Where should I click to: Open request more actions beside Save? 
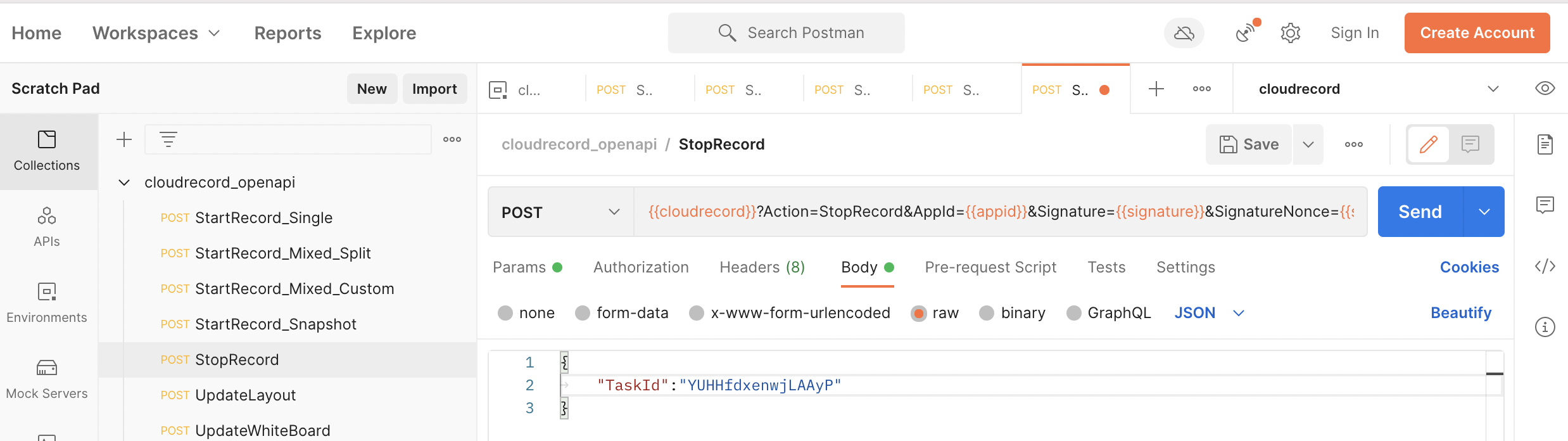(x=1354, y=144)
